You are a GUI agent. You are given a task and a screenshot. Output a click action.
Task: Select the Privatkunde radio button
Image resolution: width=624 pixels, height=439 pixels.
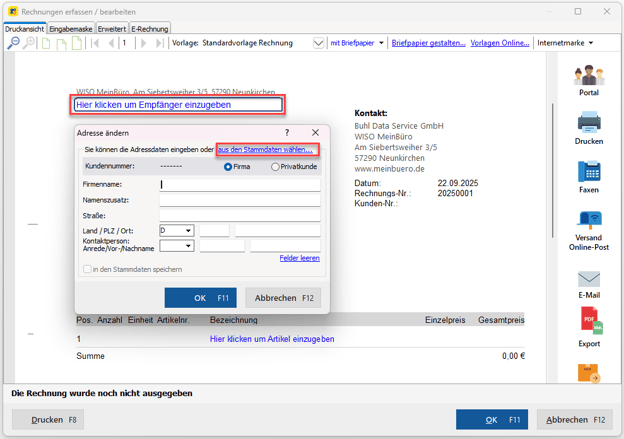(x=275, y=167)
